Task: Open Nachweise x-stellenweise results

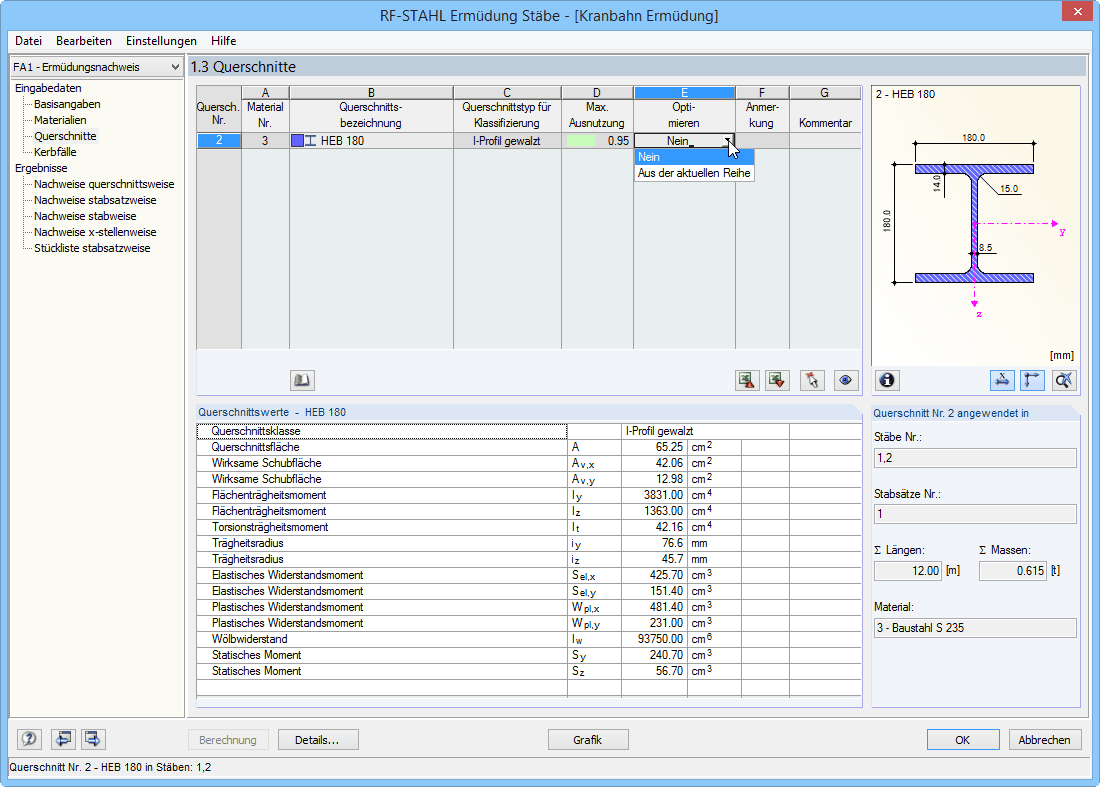Action: point(95,232)
